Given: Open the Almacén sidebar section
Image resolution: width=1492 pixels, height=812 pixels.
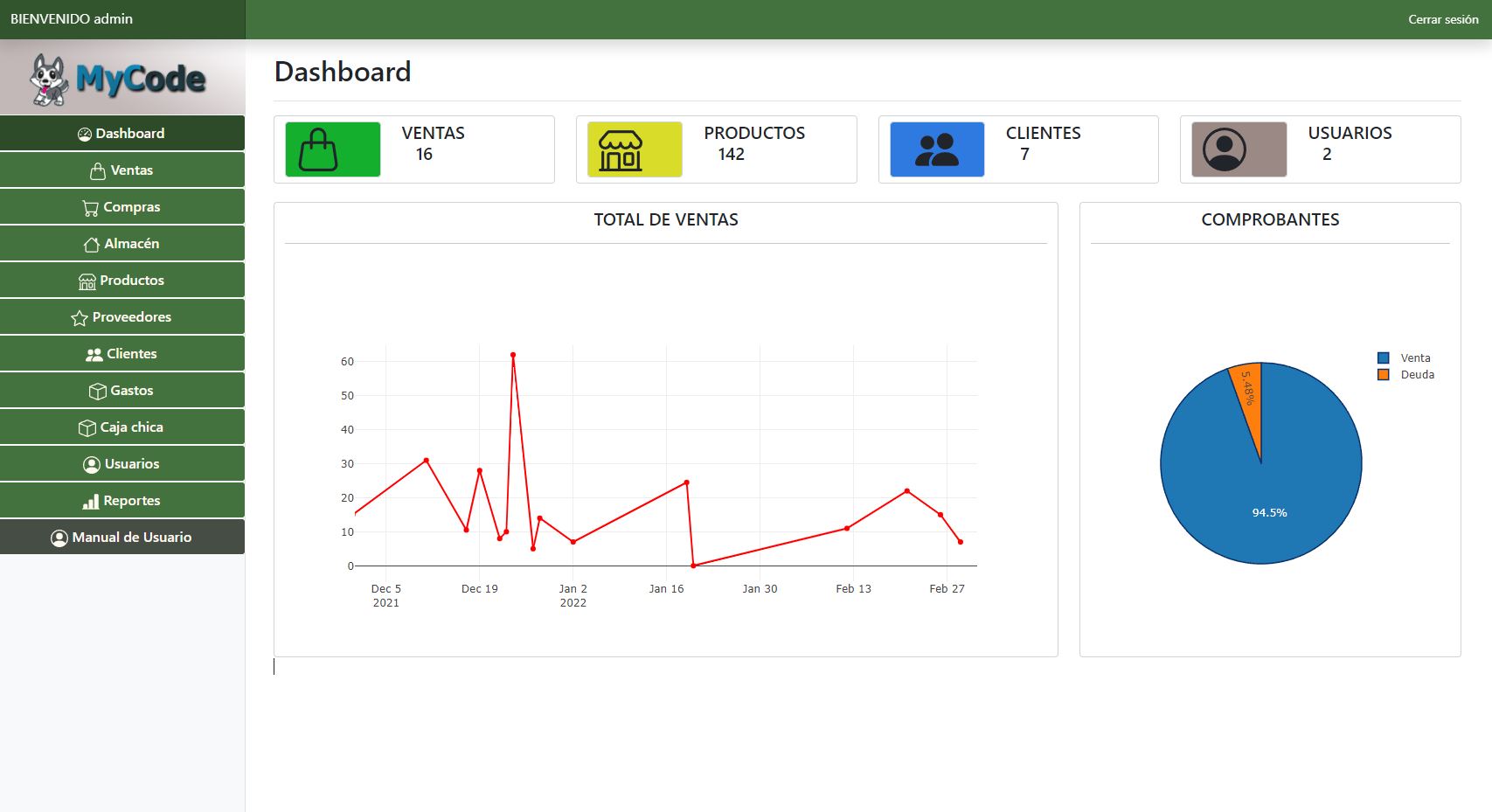Looking at the screenshot, I should (x=122, y=244).
